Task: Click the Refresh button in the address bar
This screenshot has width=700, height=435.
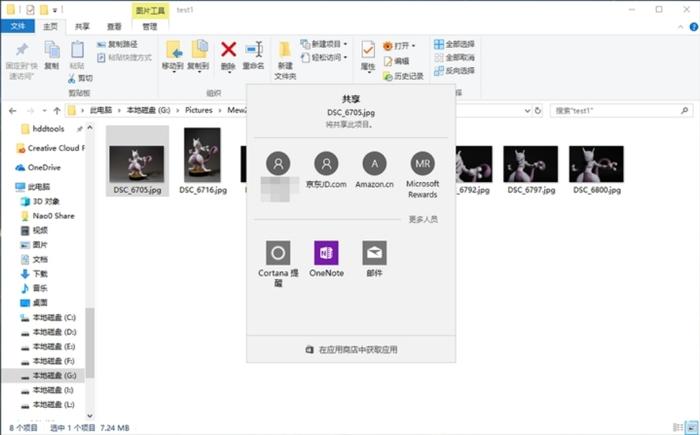Action: point(538,110)
